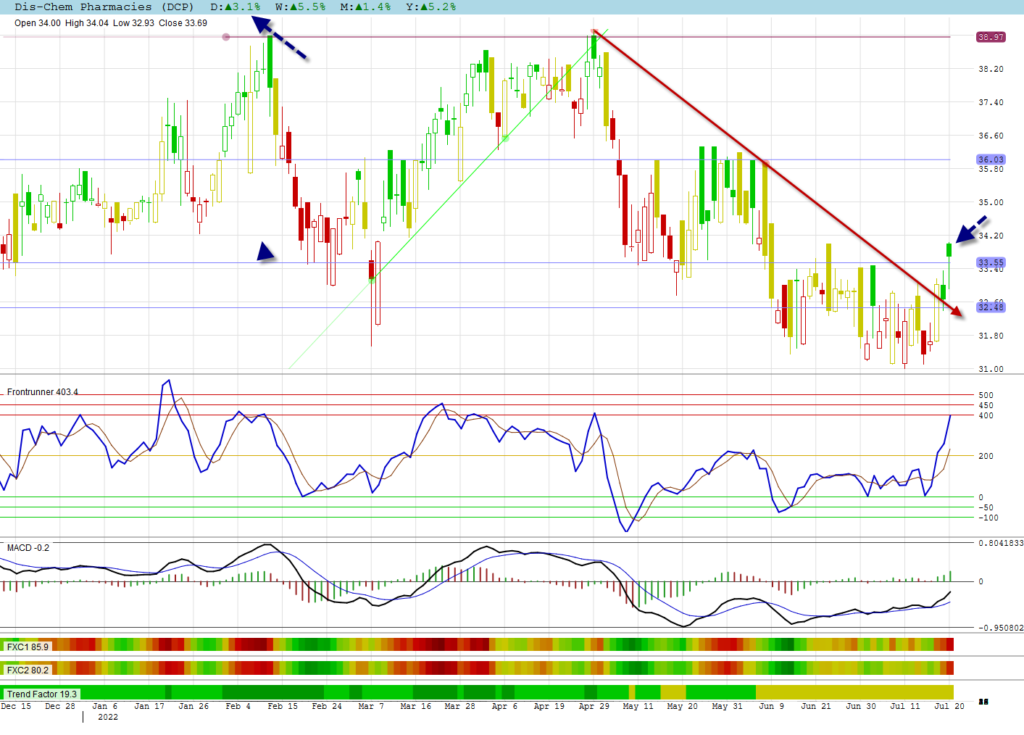The image size is (1024, 735).
Task: Select the monthly change M:1.4% value
Action: [365, 7]
